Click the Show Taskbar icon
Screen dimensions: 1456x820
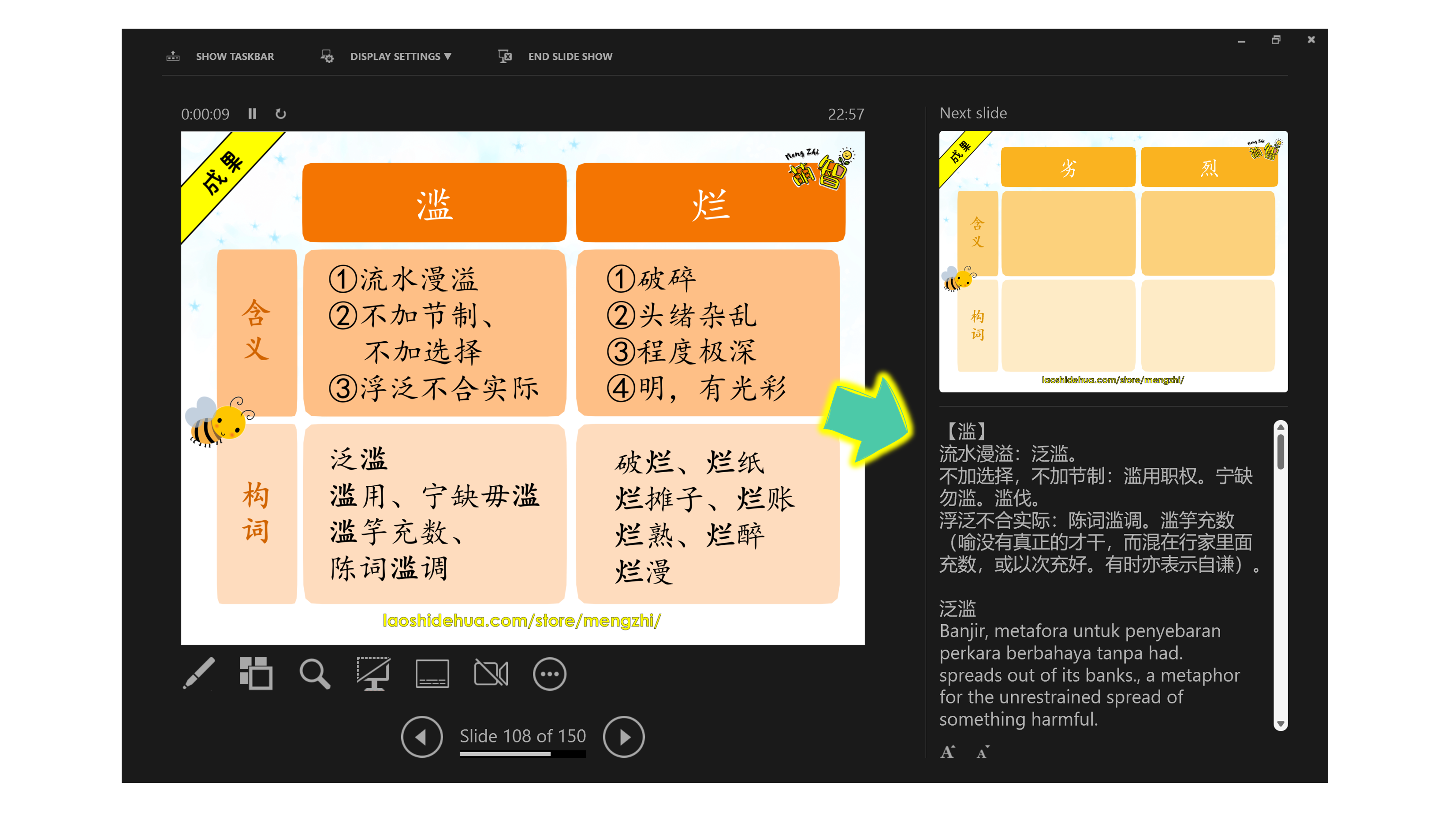click(x=173, y=56)
